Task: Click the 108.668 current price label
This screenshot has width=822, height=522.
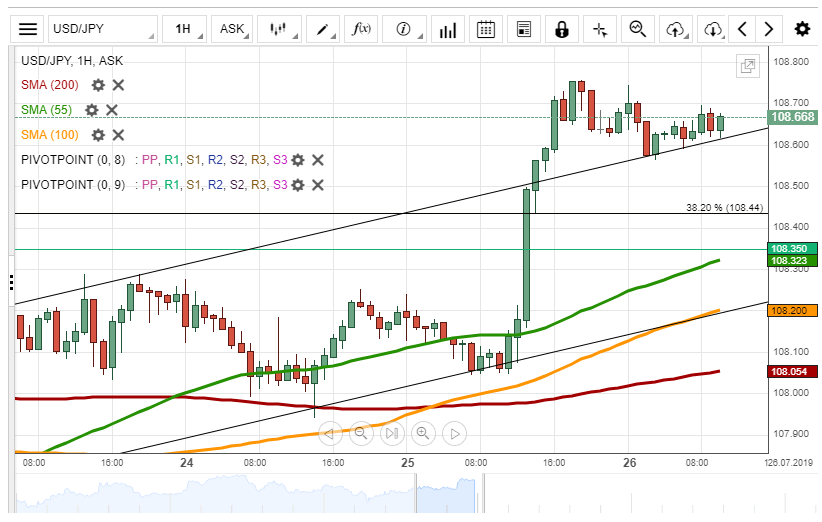Action: (x=793, y=117)
